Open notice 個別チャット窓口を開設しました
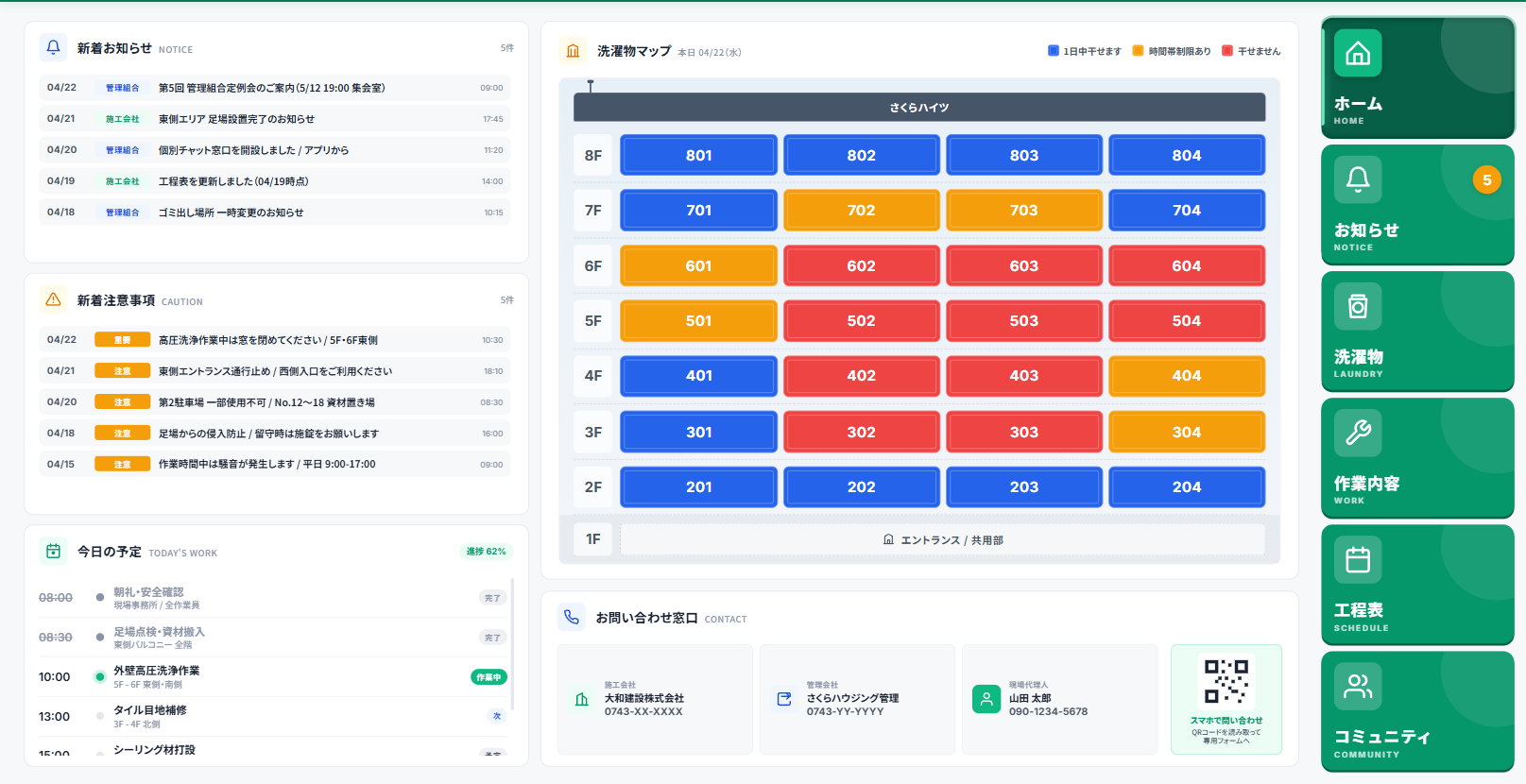 point(275,150)
